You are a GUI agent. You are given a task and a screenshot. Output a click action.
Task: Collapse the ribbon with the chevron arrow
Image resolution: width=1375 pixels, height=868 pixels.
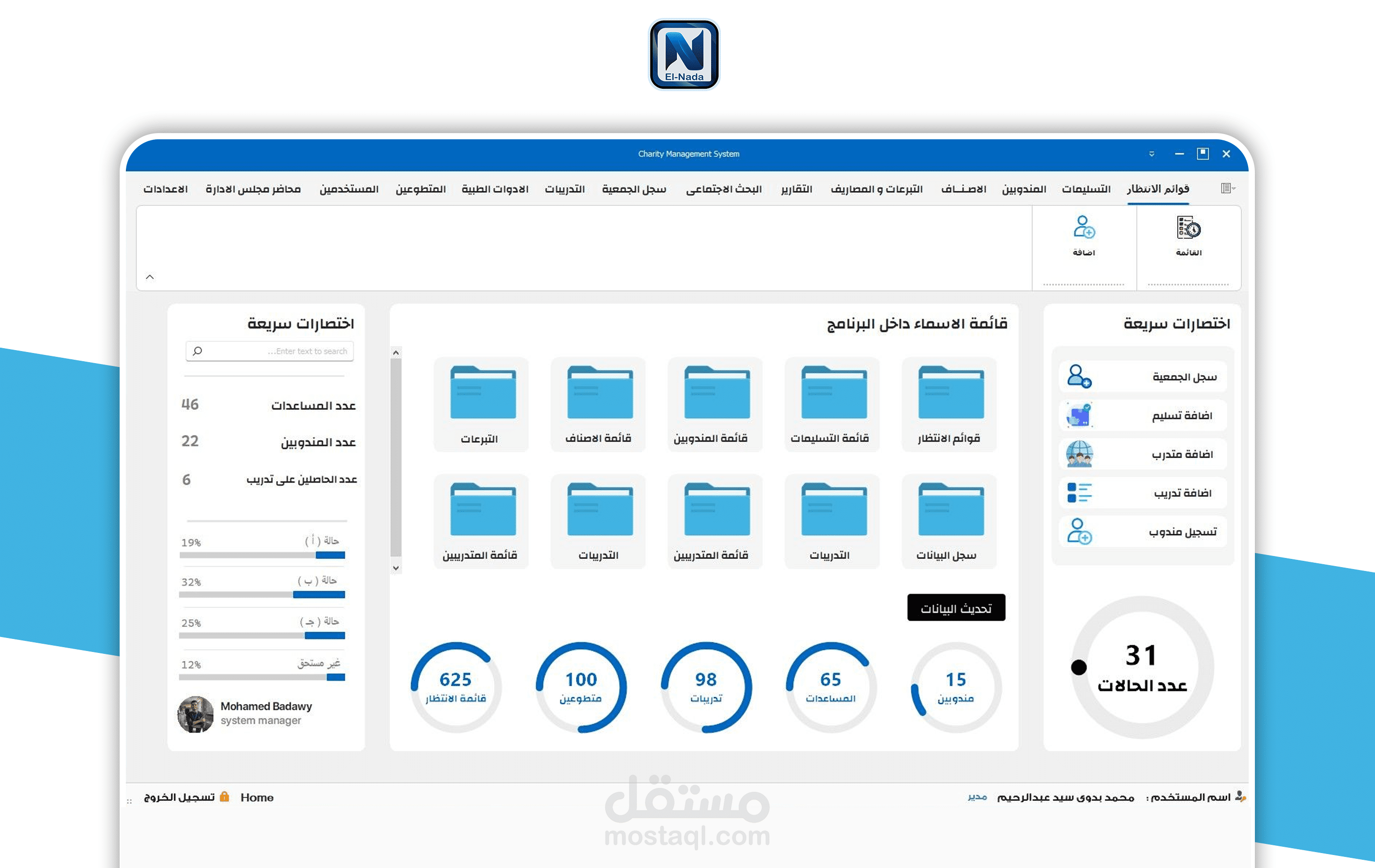tap(150, 277)
